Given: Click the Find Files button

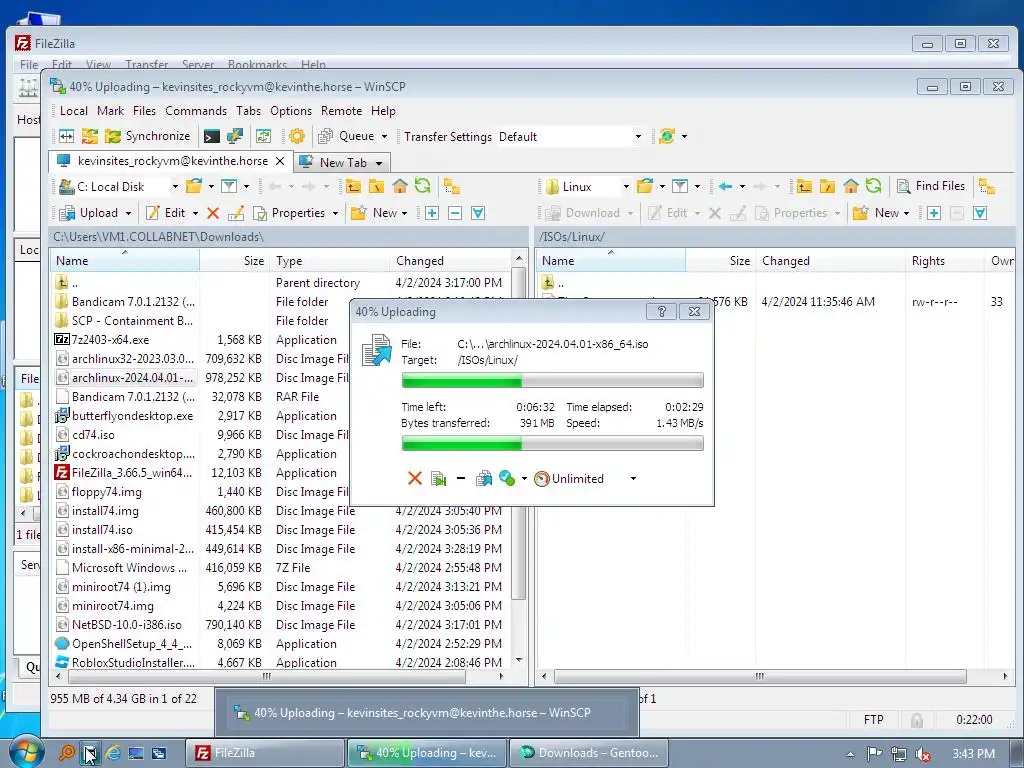Looking at the screenshot, I should 931,186.
